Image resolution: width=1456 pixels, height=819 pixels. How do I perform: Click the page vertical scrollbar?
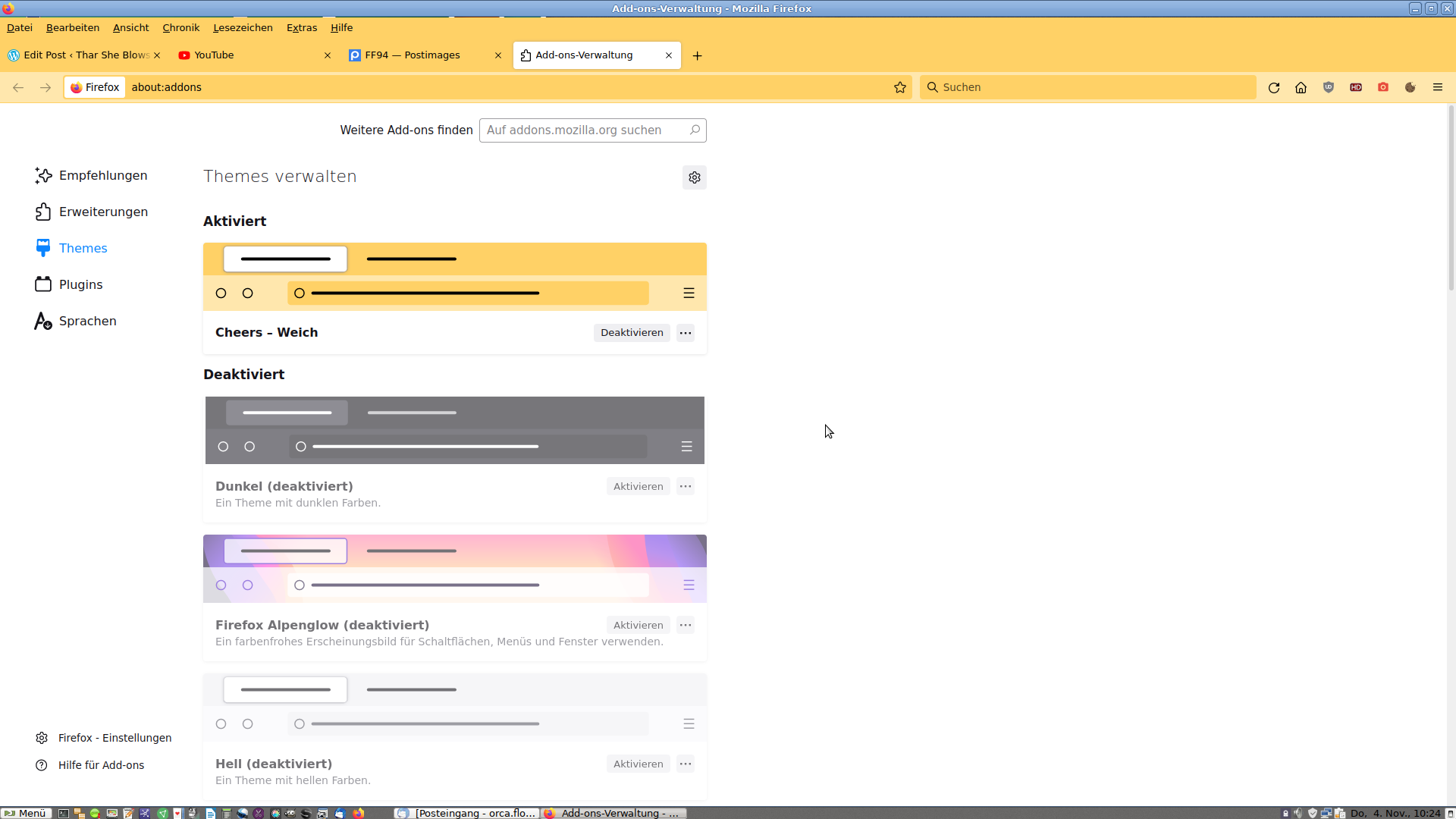point(1451,197)
